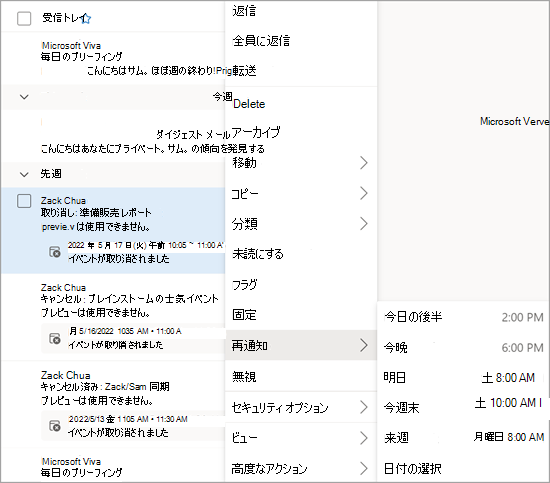
Task: Expand the ビュー submenu arrow
Action: tap(364, 438)
